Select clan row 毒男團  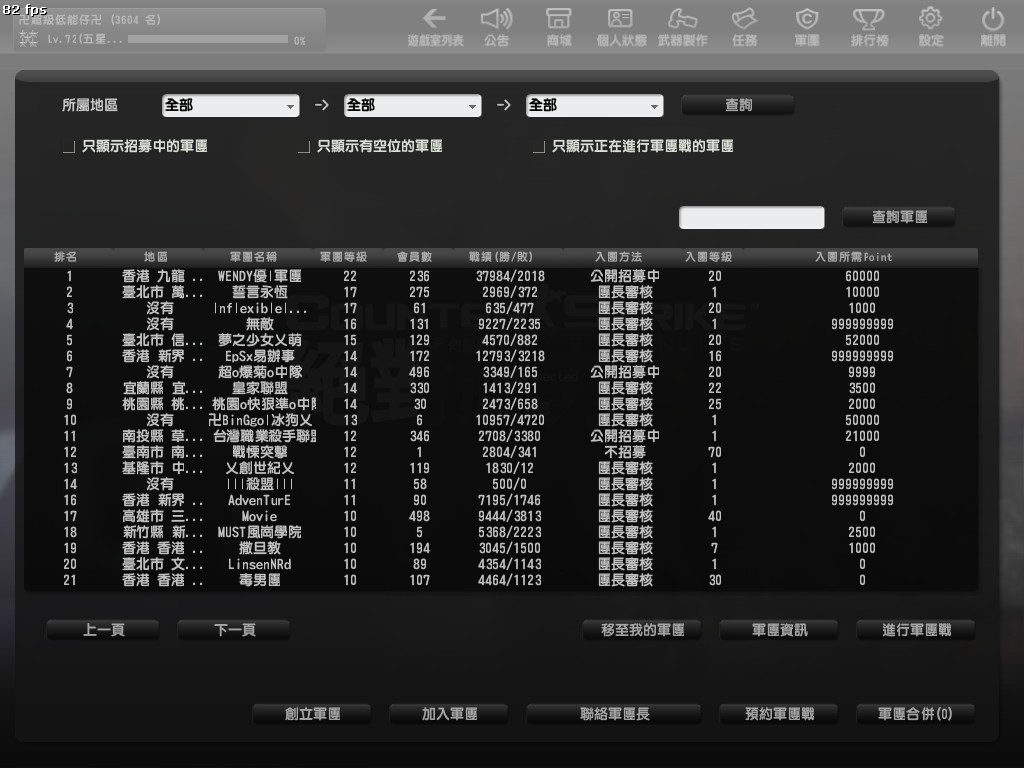pos(501,580)
